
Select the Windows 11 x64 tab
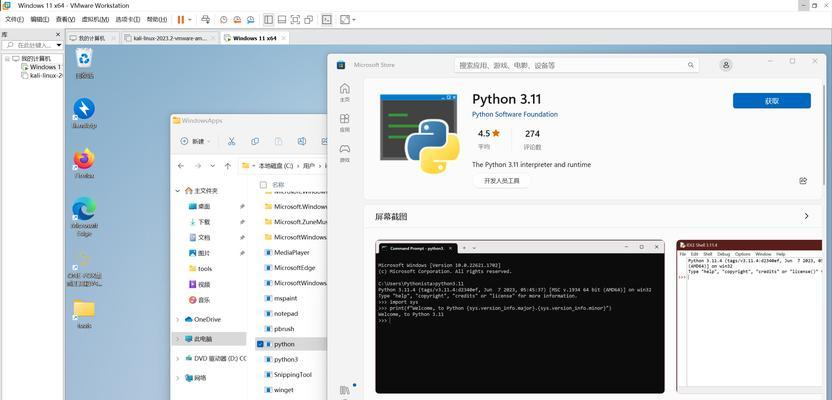[255, 38]
